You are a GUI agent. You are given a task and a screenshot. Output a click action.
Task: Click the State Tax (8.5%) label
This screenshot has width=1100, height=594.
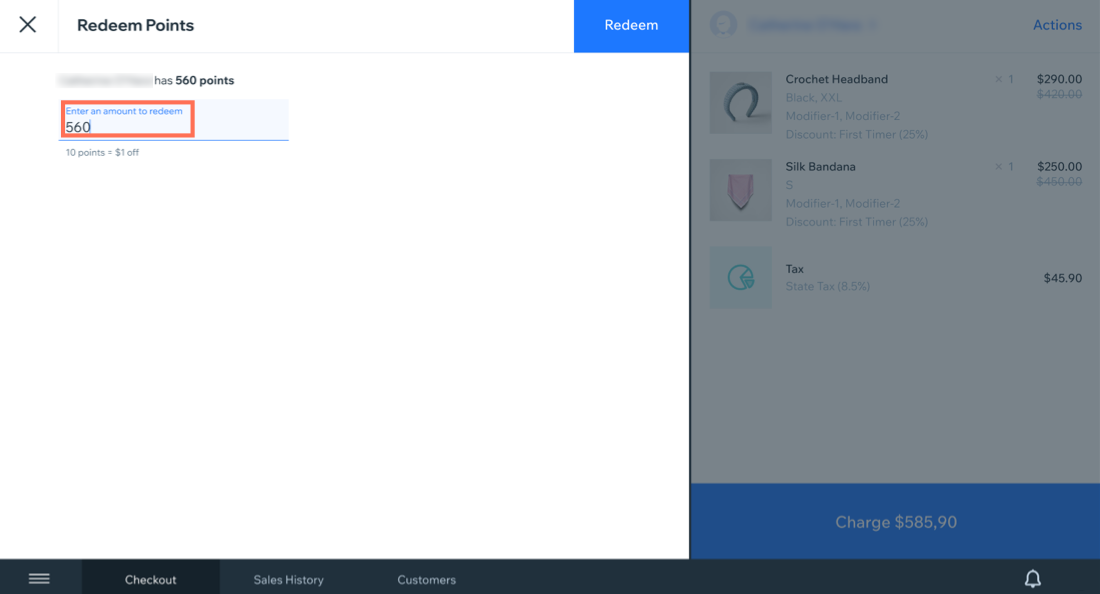827,286
